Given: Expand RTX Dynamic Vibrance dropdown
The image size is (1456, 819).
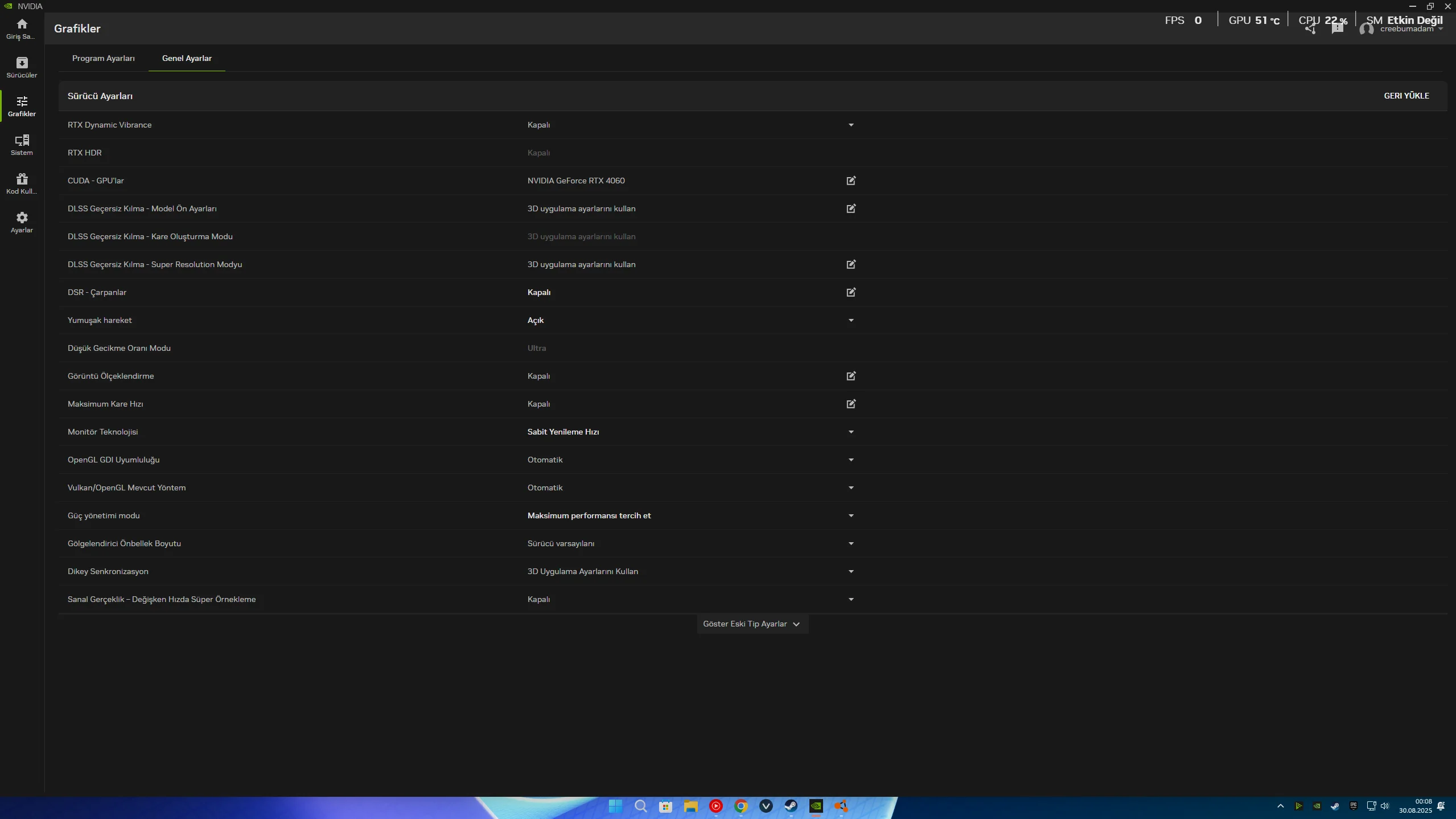Looking at the screenshot, I should click(851, 125).
